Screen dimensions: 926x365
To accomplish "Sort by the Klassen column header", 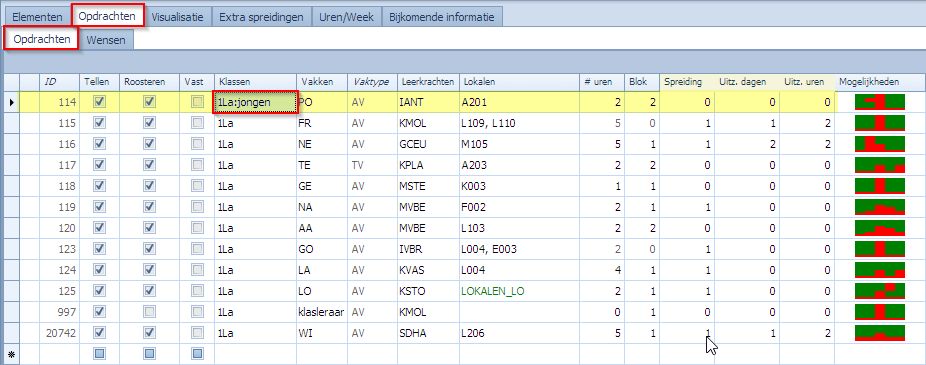I will [x=255, y=82].
